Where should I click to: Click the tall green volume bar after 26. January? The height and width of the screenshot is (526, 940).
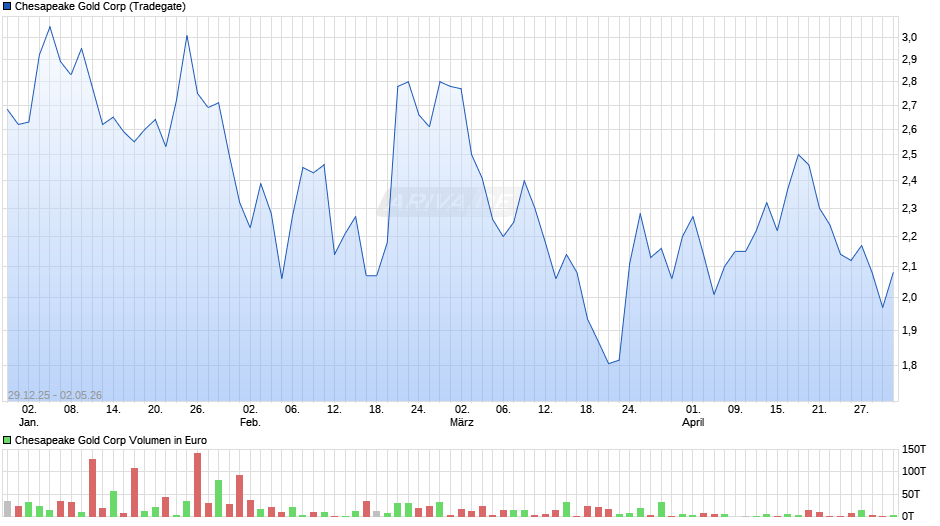point(218,498)
